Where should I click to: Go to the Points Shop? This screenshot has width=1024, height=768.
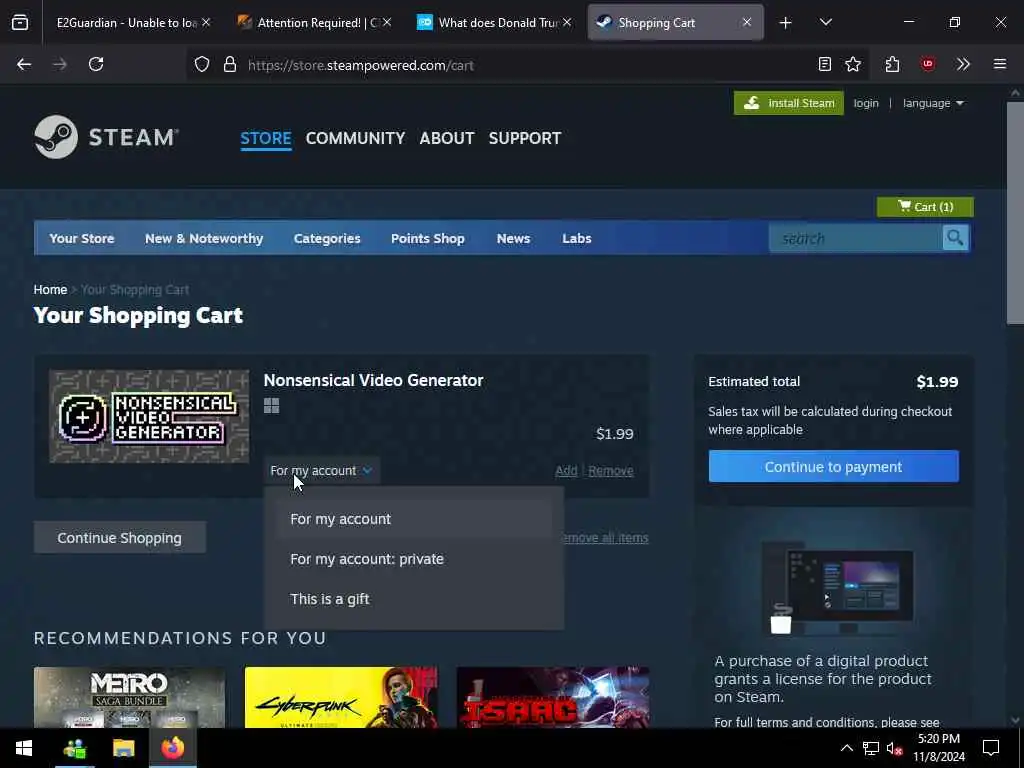[428, 238]
